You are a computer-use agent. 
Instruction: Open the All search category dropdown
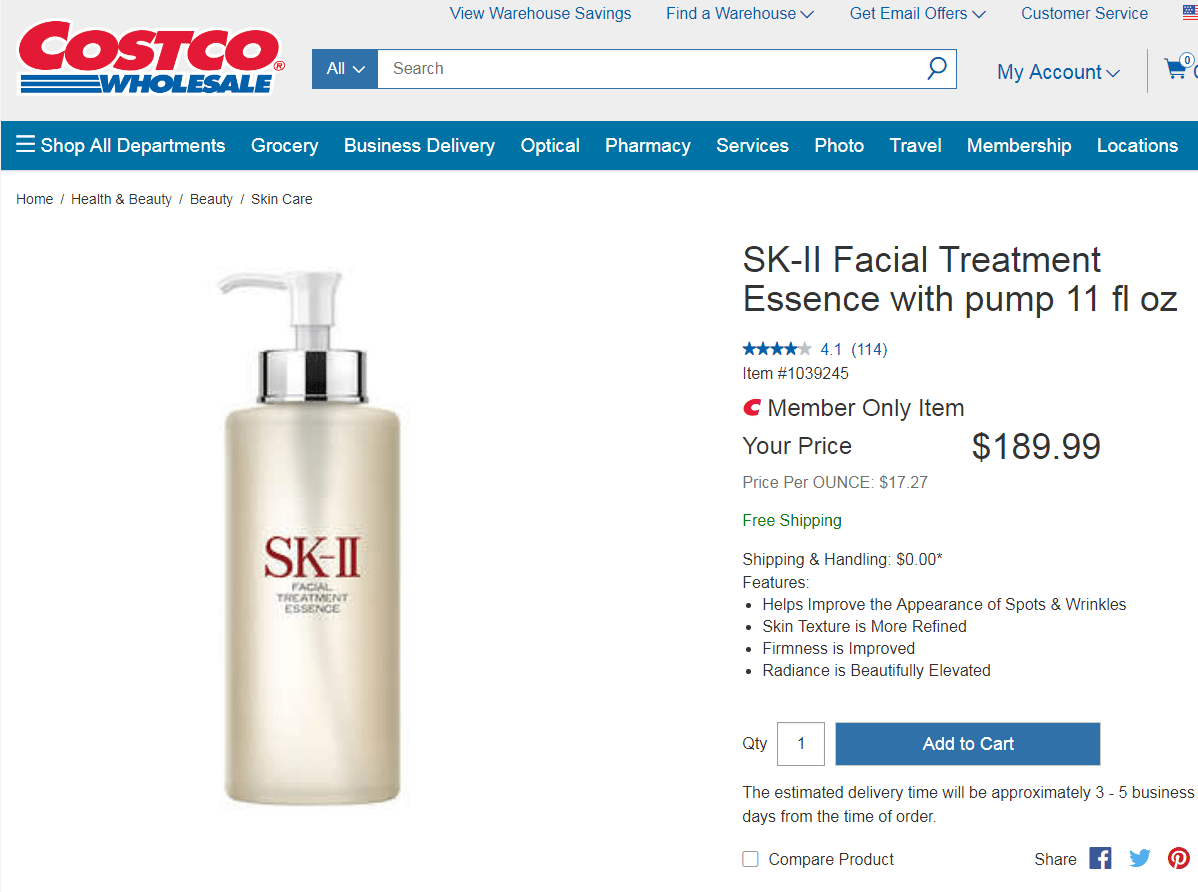(x=344, y=68)
